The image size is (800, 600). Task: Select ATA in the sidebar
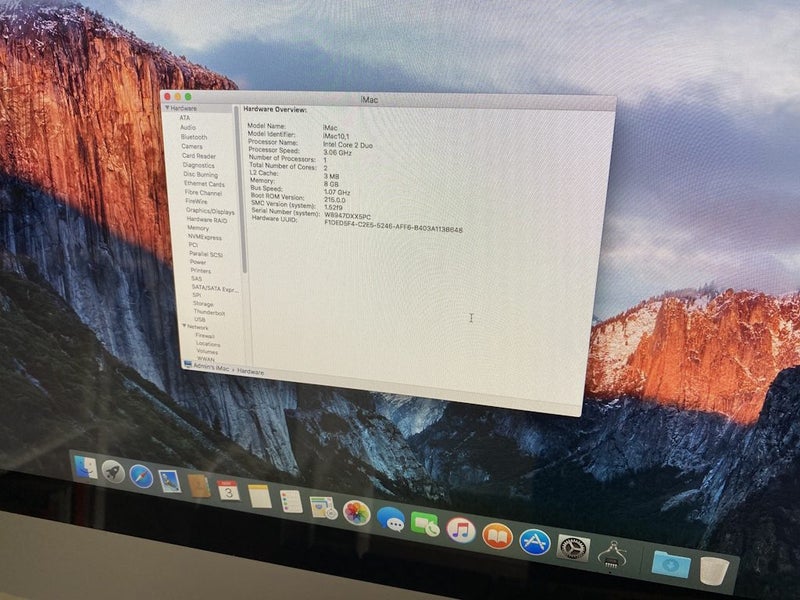click(x=185, y=118)
